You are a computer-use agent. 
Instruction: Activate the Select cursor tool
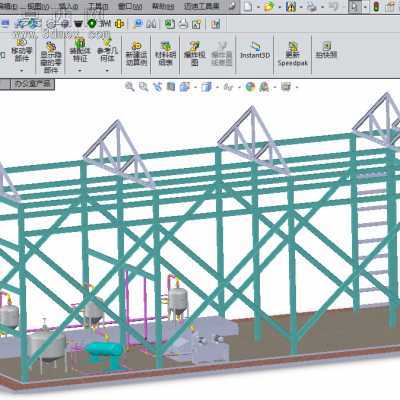pyautogui.click(x=355, y=7)
